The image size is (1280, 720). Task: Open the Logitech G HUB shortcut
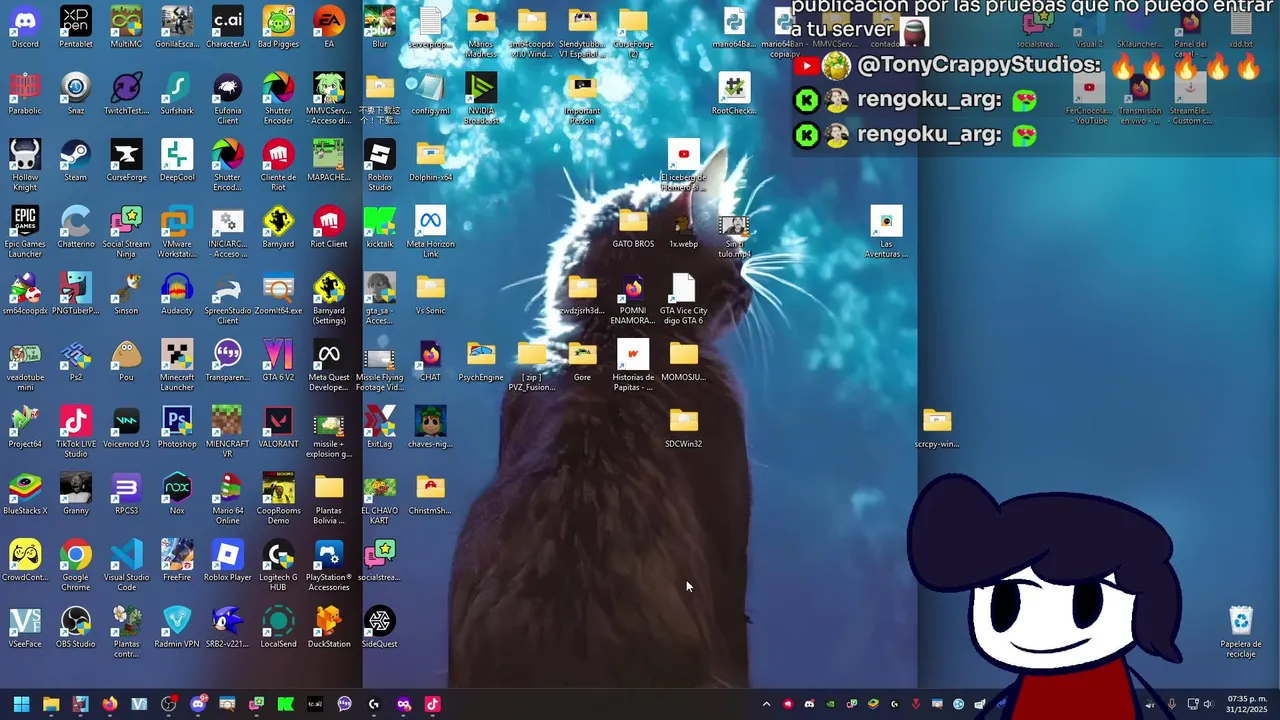click(278, 566)
